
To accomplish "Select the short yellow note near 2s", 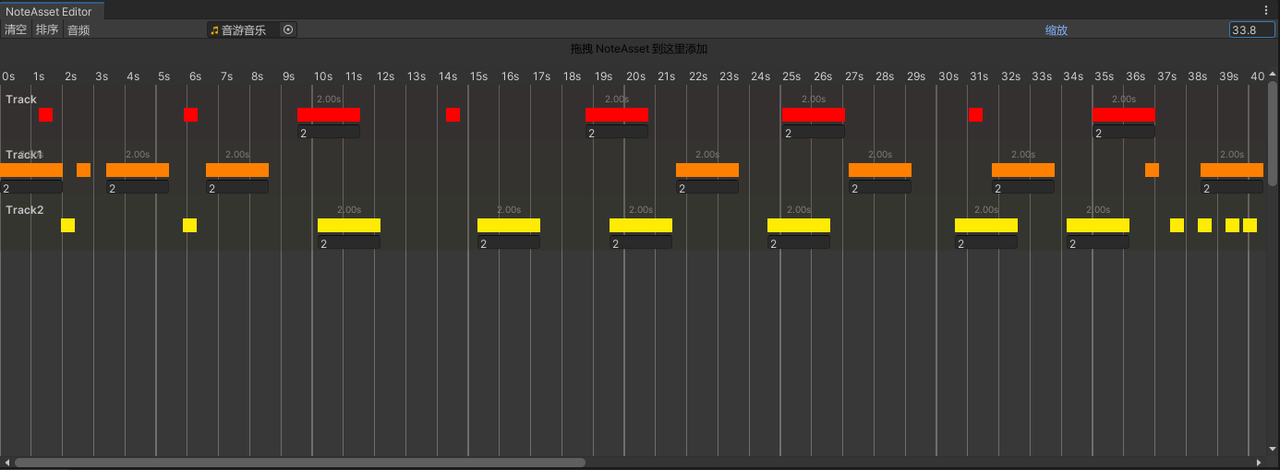I will 68,225.
